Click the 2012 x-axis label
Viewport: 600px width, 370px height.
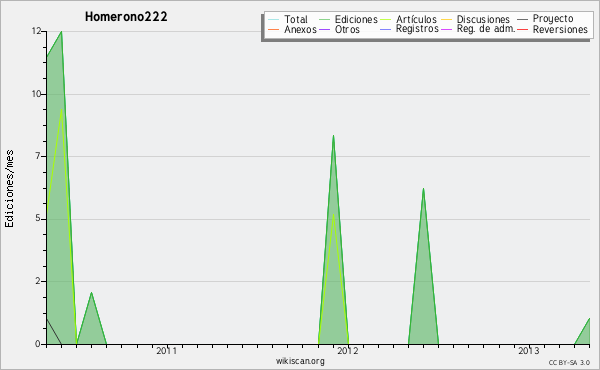pyautogui.click(x=347, y=350)
